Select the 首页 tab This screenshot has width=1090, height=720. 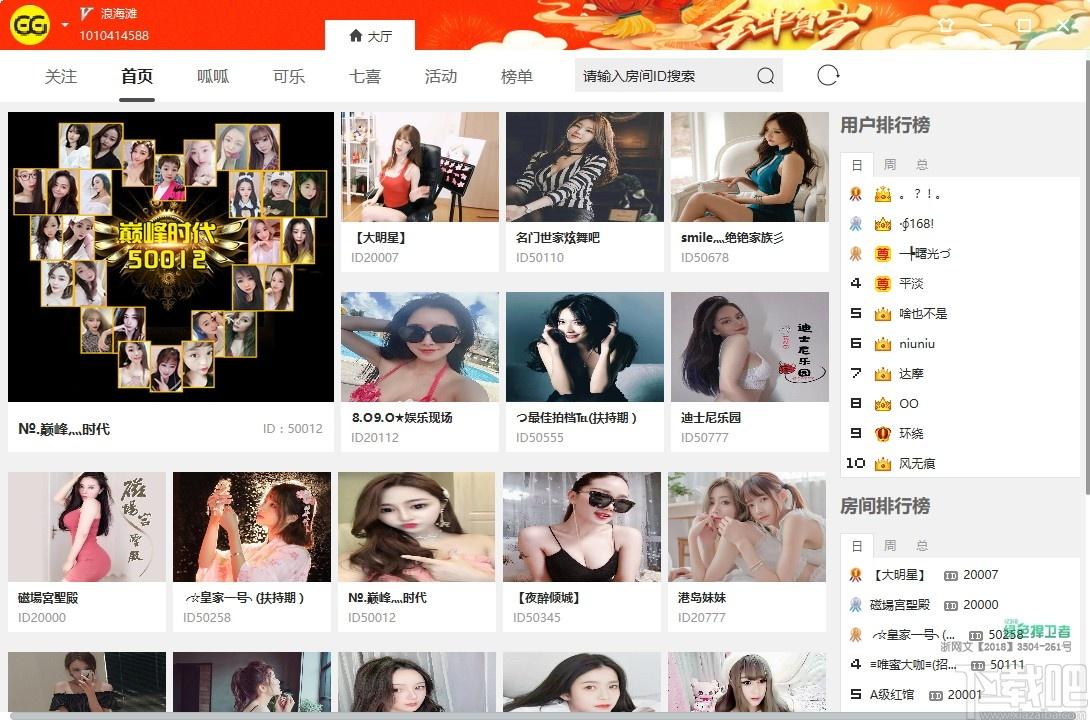136,76
